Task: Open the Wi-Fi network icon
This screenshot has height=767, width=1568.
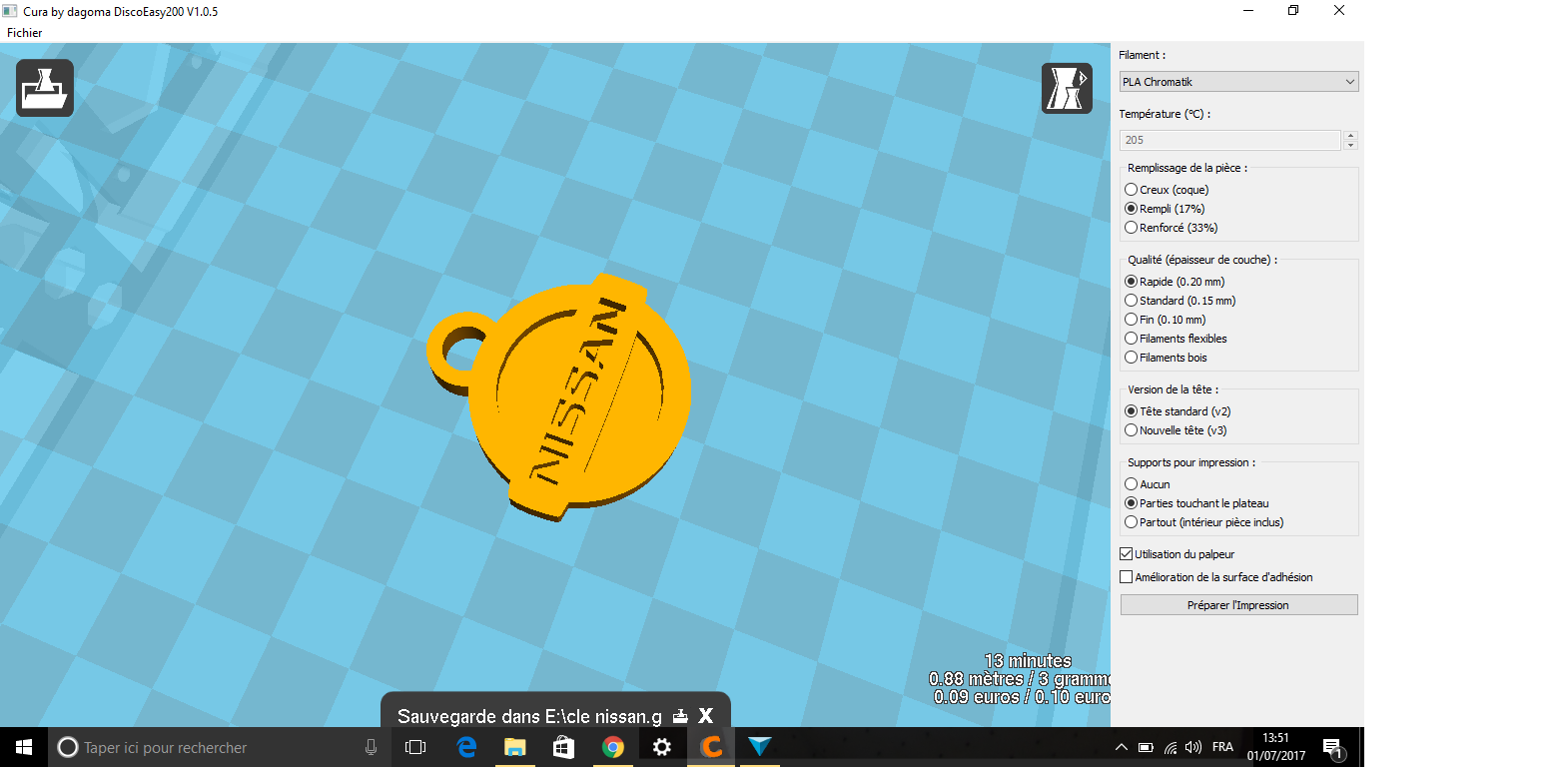Action: [x=1171, y=747]
